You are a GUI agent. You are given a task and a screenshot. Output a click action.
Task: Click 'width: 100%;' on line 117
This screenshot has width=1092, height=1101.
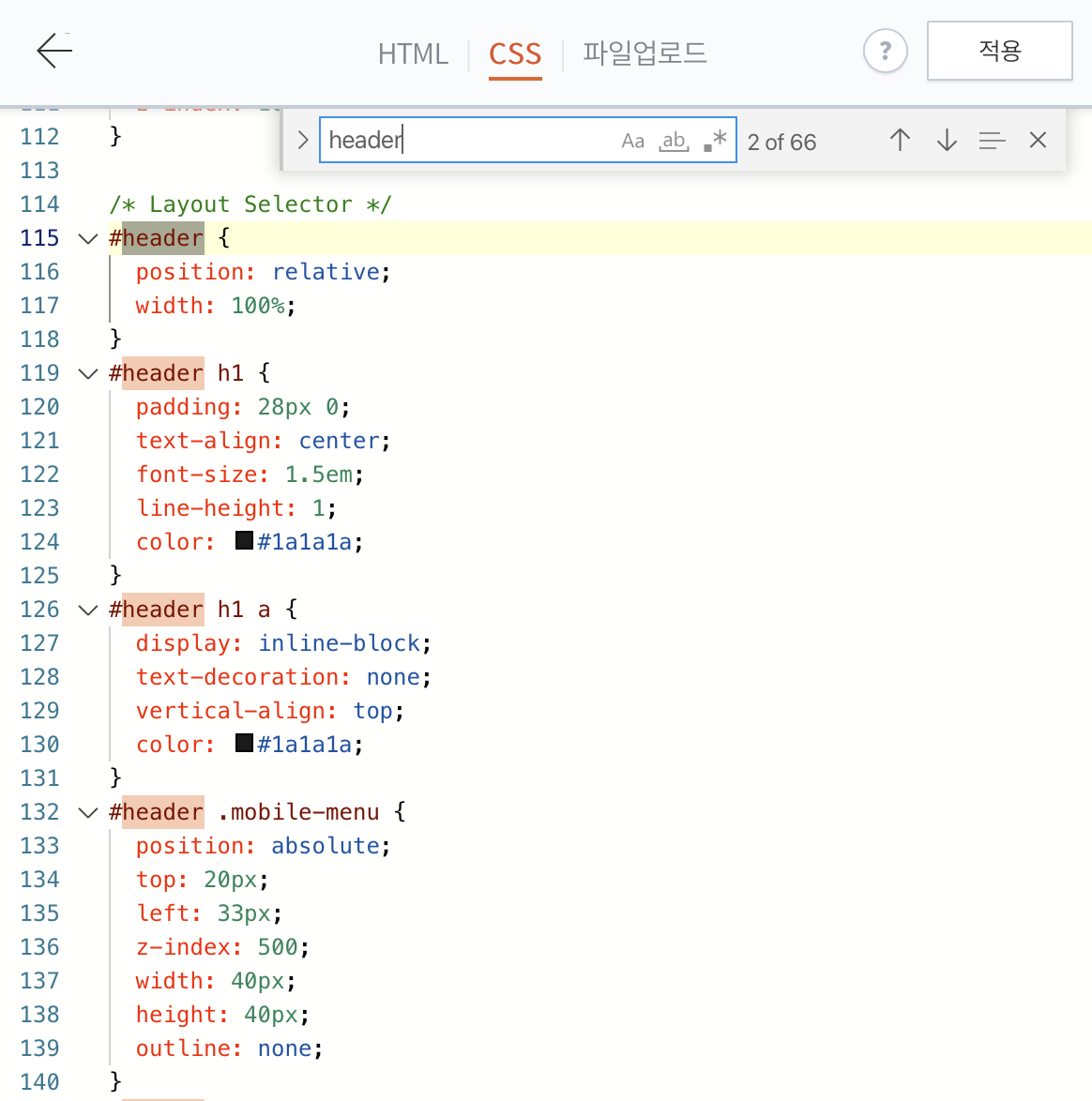(x=216, y=306)
